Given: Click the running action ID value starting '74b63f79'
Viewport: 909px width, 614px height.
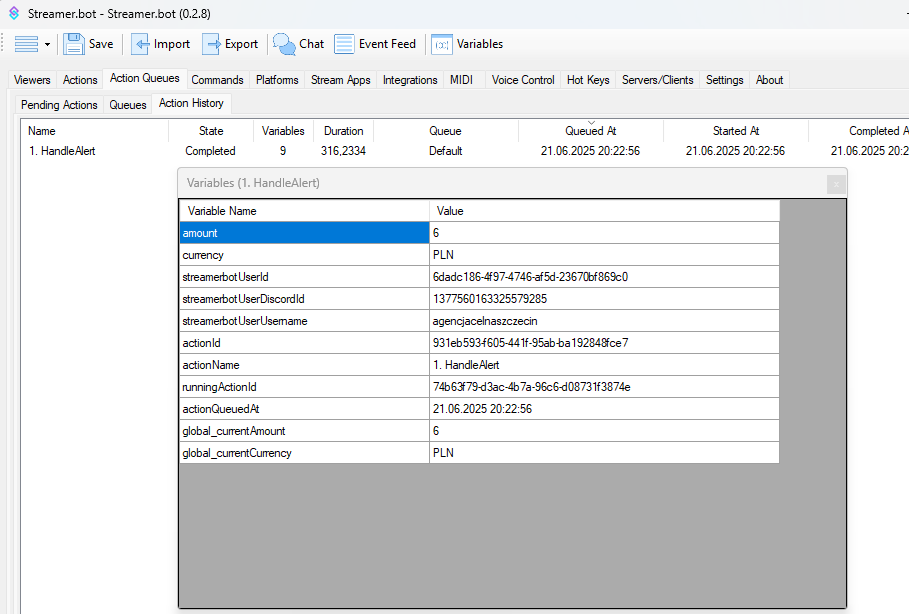Looking at the screenshot, I should (532, 387).
